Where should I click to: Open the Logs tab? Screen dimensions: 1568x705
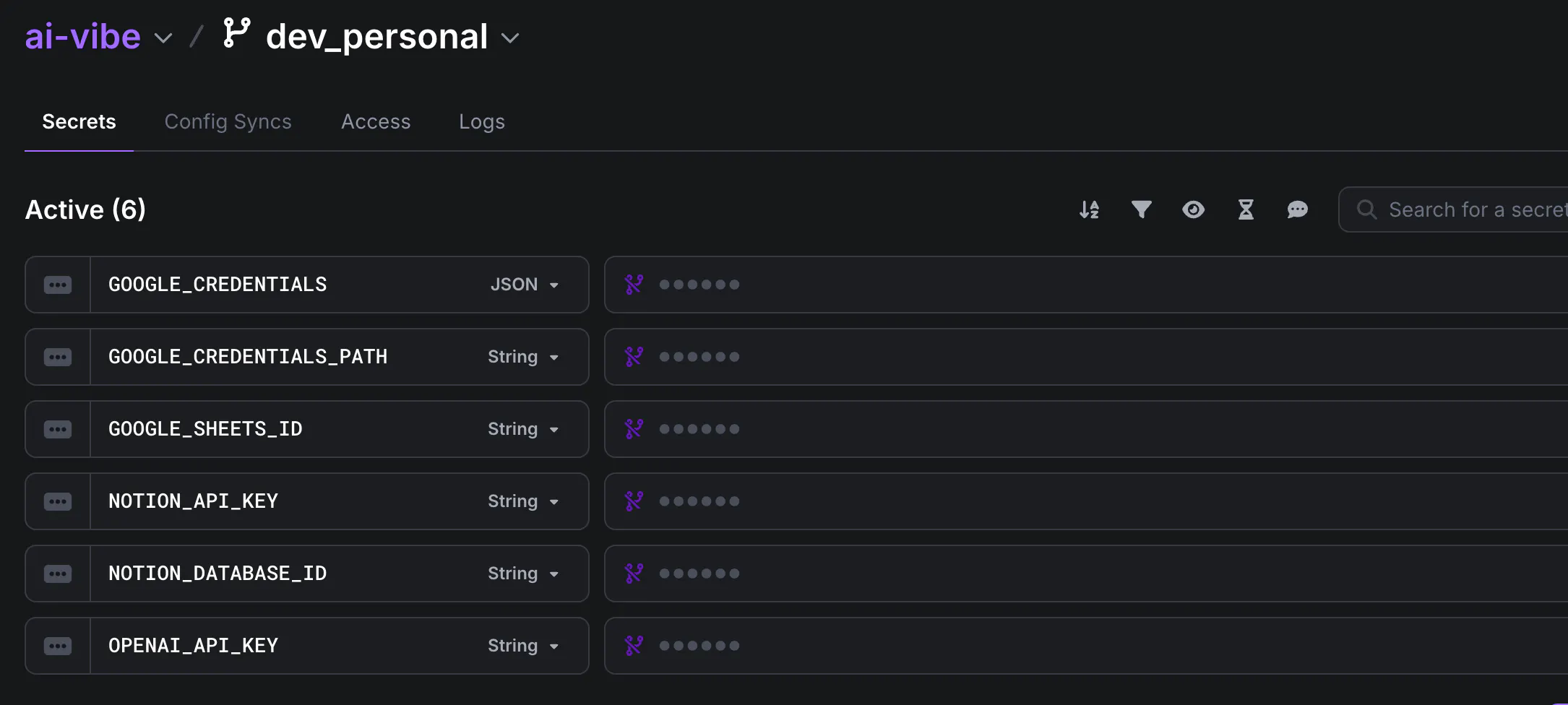coord(482,121)
